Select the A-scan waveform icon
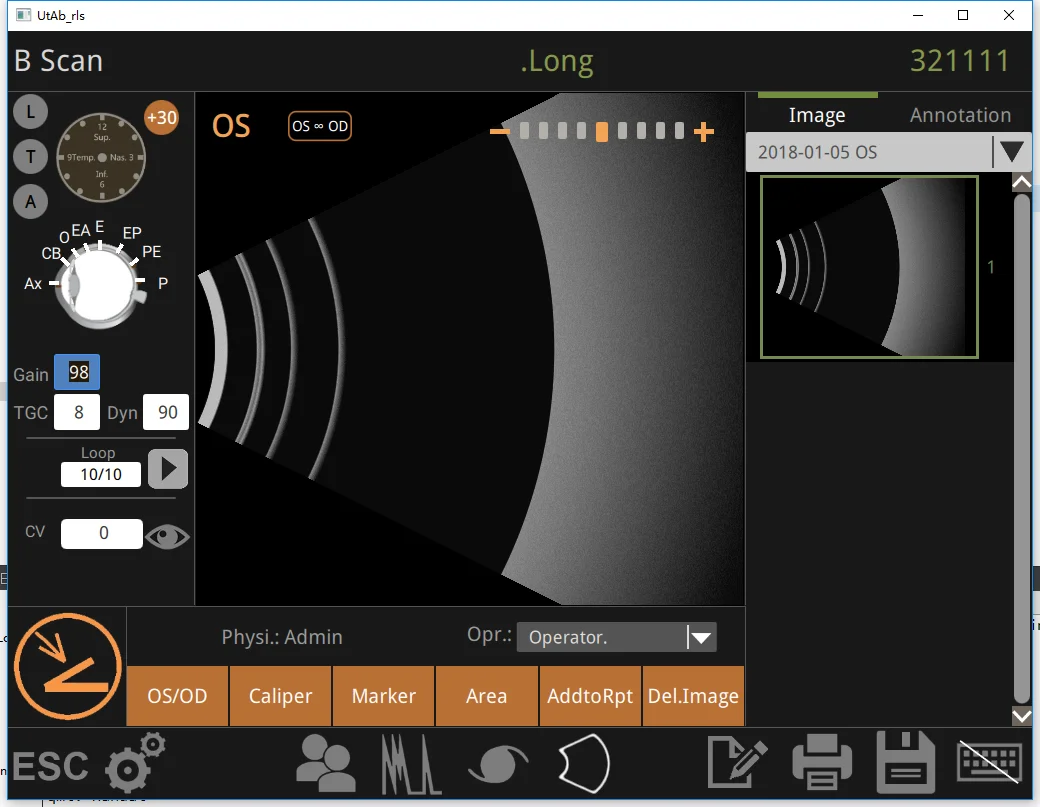 tap(411, 764)
